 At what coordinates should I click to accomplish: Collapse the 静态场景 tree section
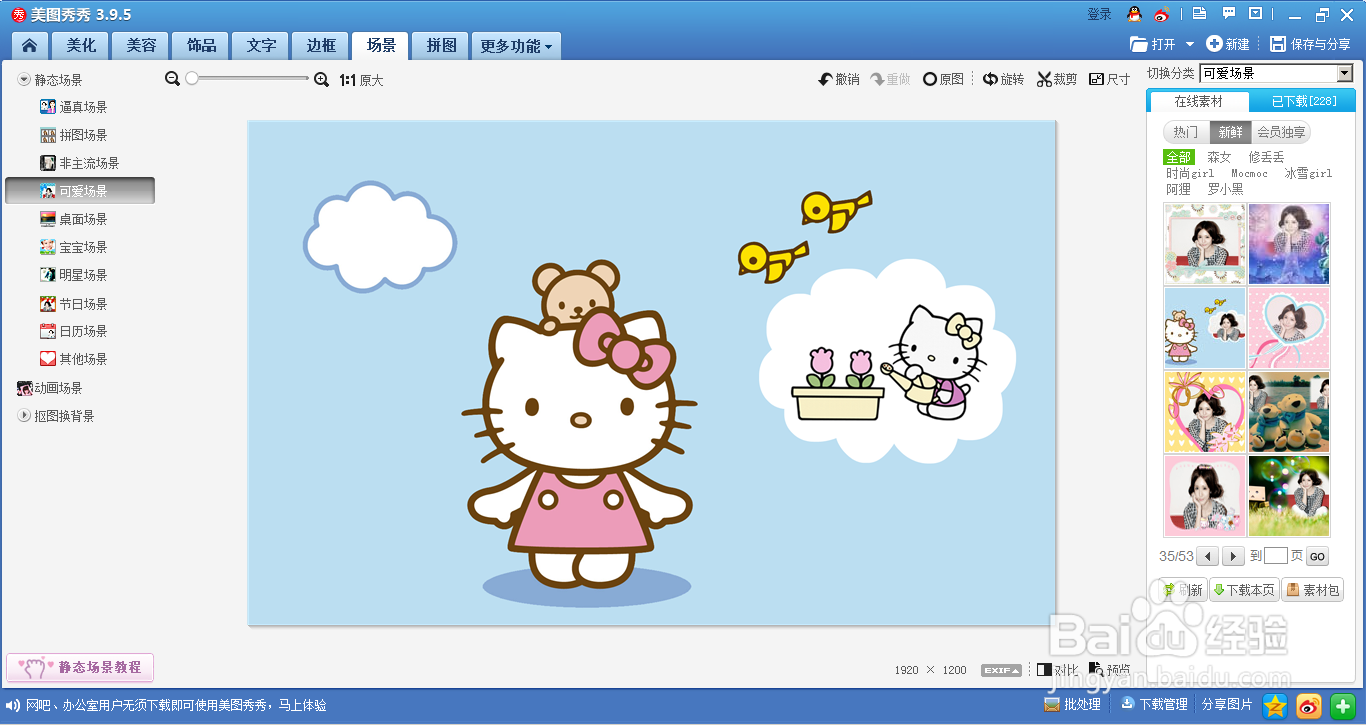(24, 79)
